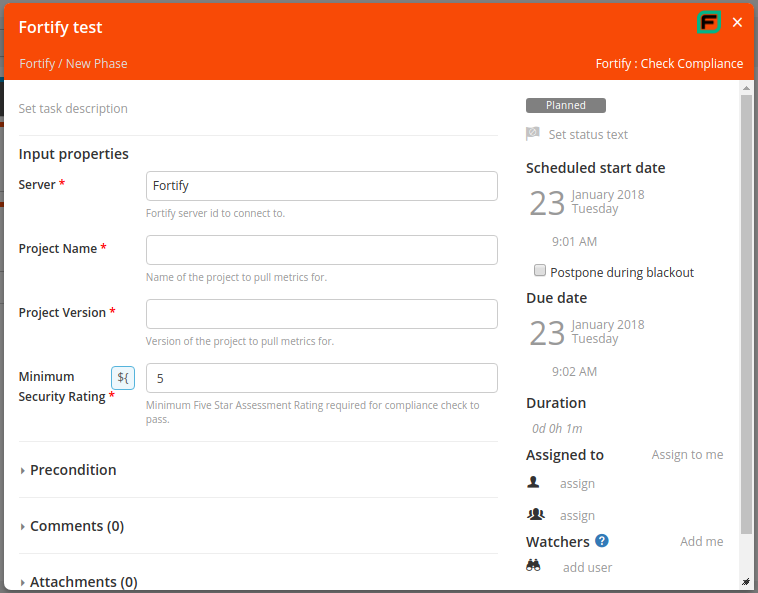This screenshot has height=593, width=758.
Task: Click the status flag icon
Action: (x=533, y=134)
